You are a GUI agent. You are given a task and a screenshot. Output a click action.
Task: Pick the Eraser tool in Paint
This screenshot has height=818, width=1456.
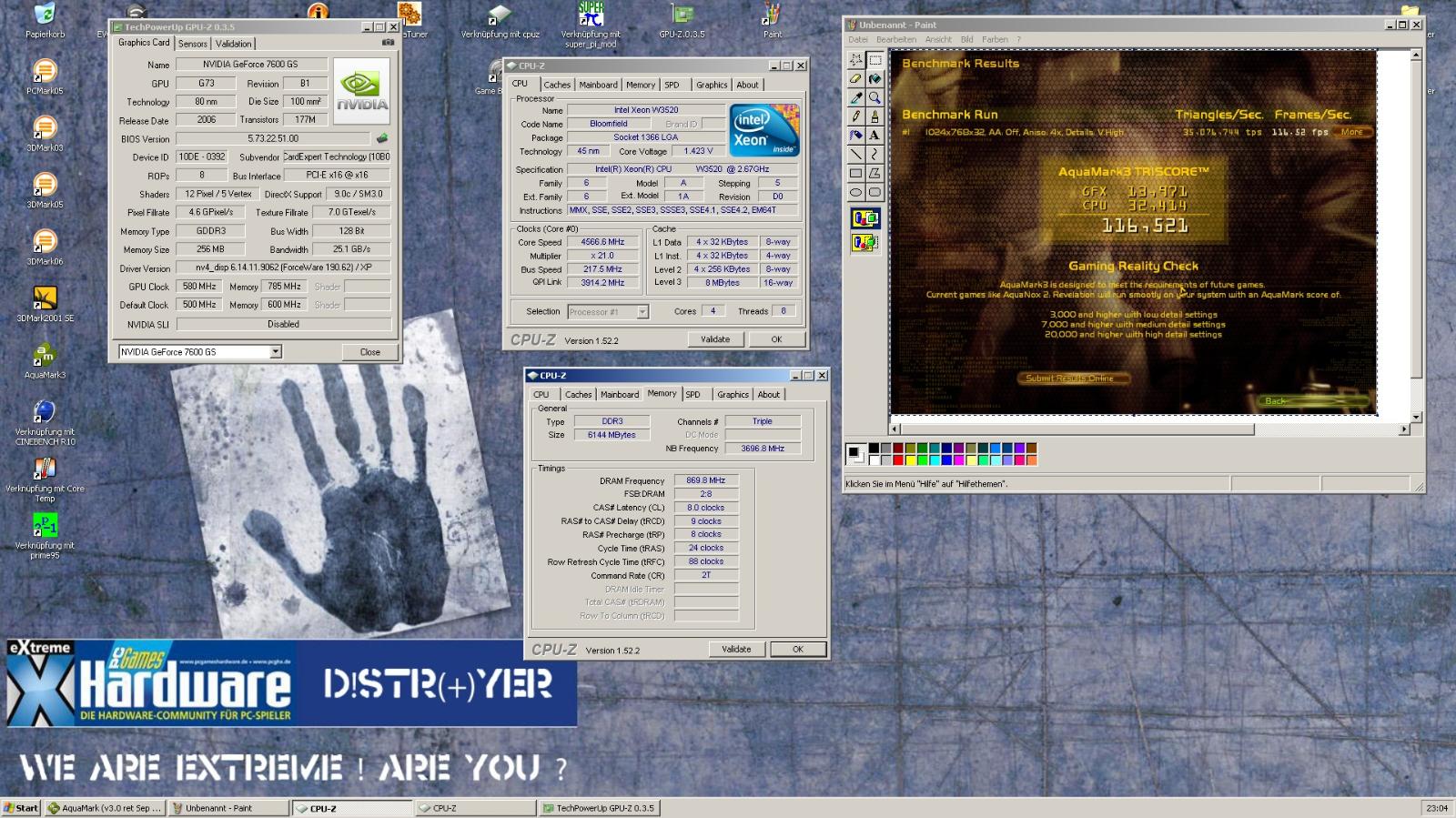pyautogui.click(x=855, y=79)
